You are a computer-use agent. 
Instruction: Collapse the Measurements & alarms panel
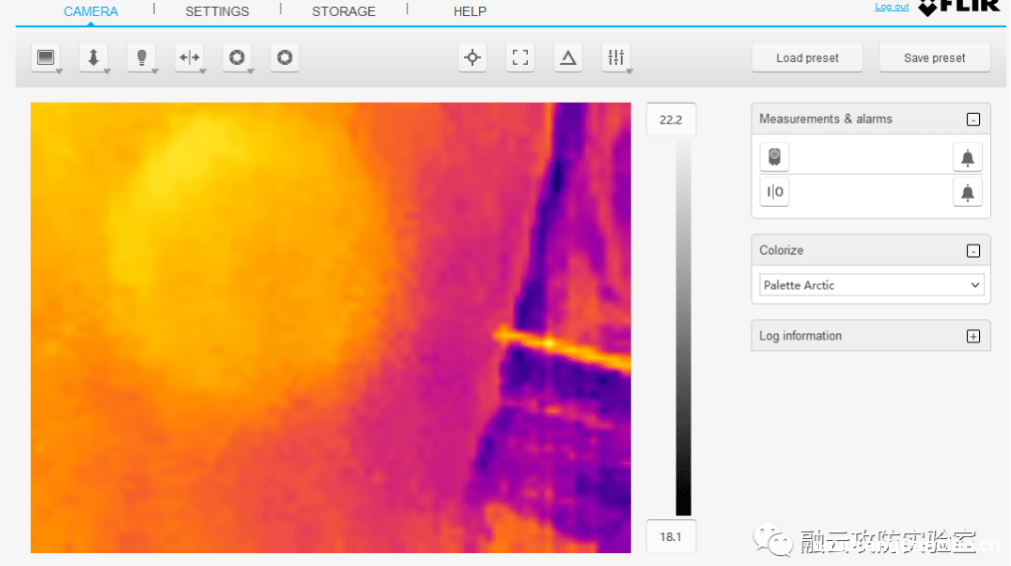pos(974,120)
